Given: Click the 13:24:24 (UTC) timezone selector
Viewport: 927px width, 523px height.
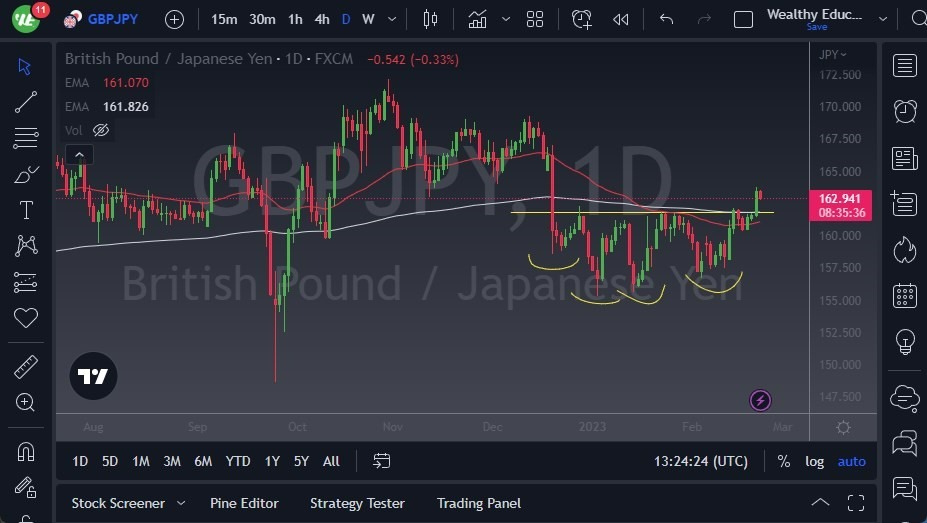Looking at the screenshot, I should [701, 462].
